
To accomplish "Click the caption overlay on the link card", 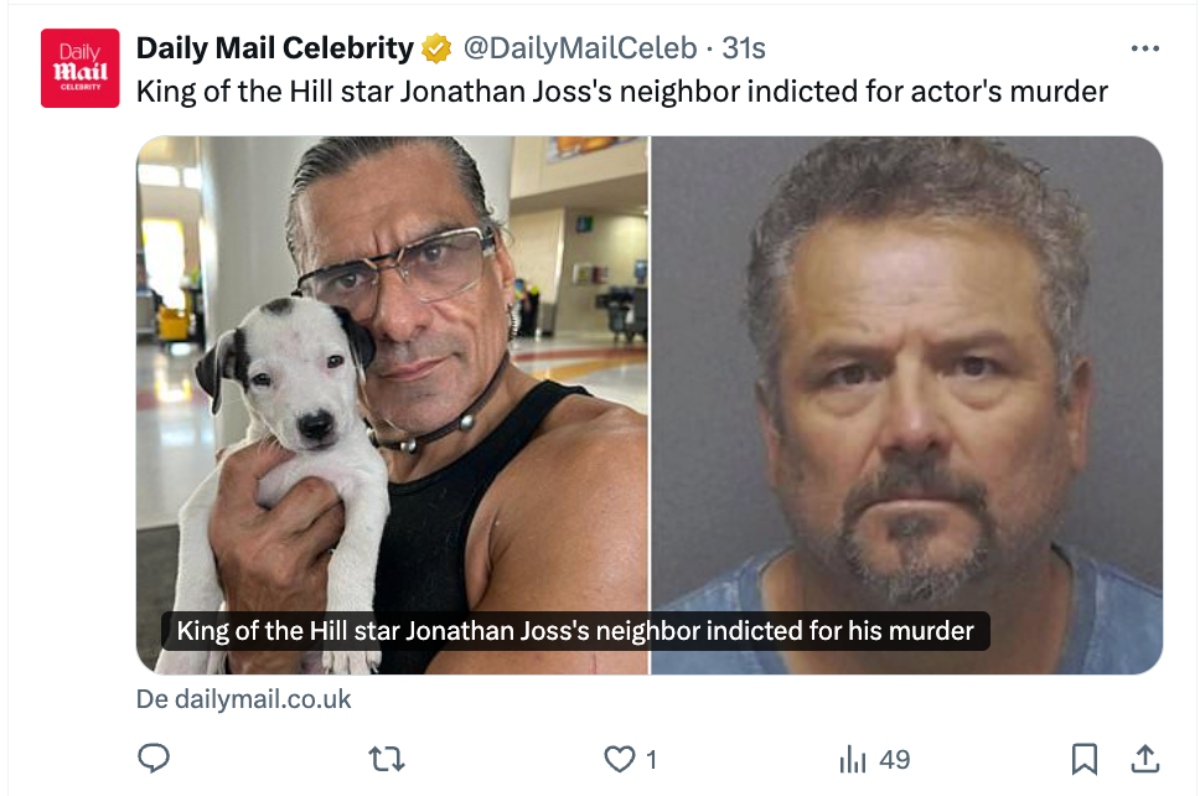I will (x=575, y=632).
